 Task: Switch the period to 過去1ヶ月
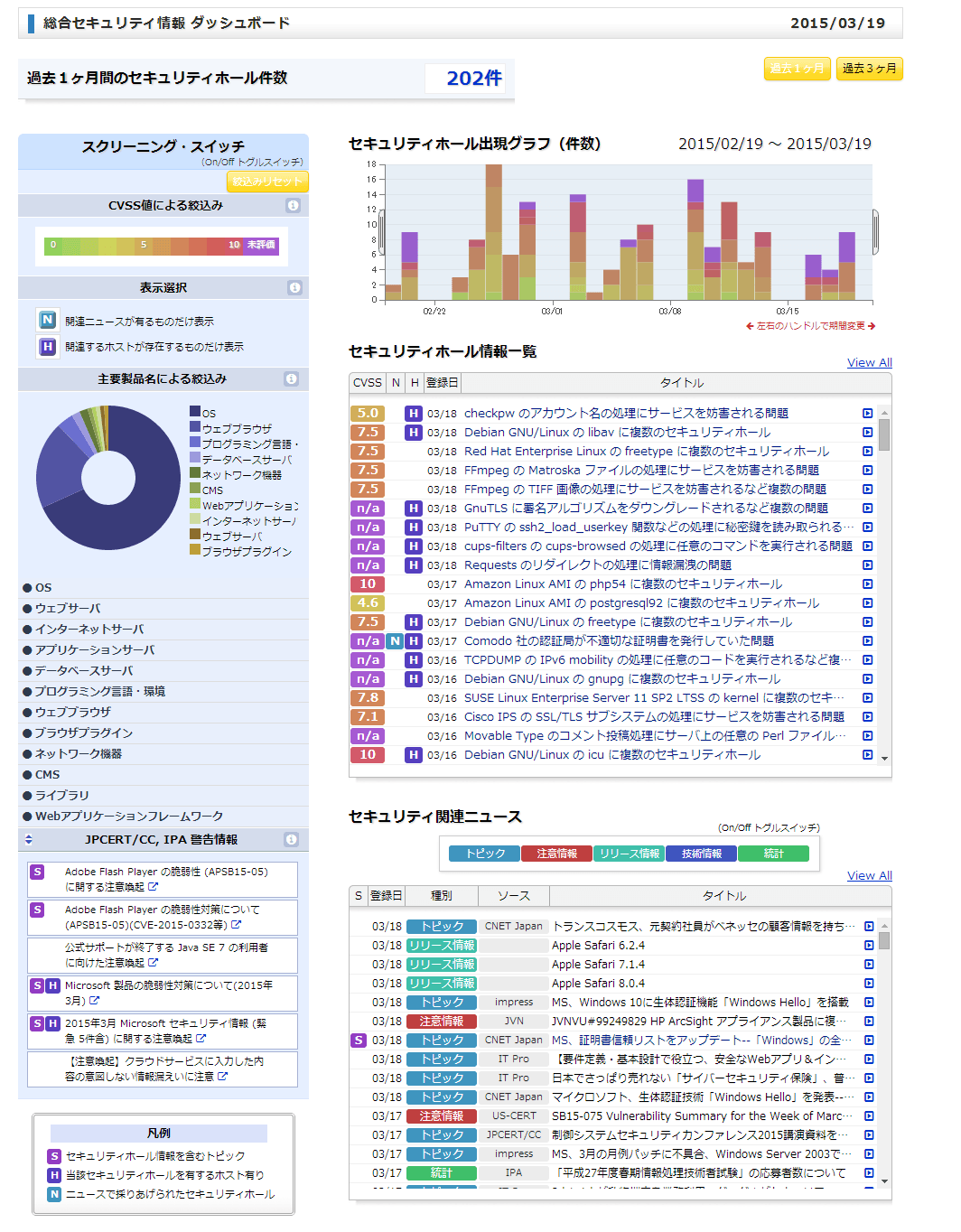pyautogui.click(x=797, y=69)
